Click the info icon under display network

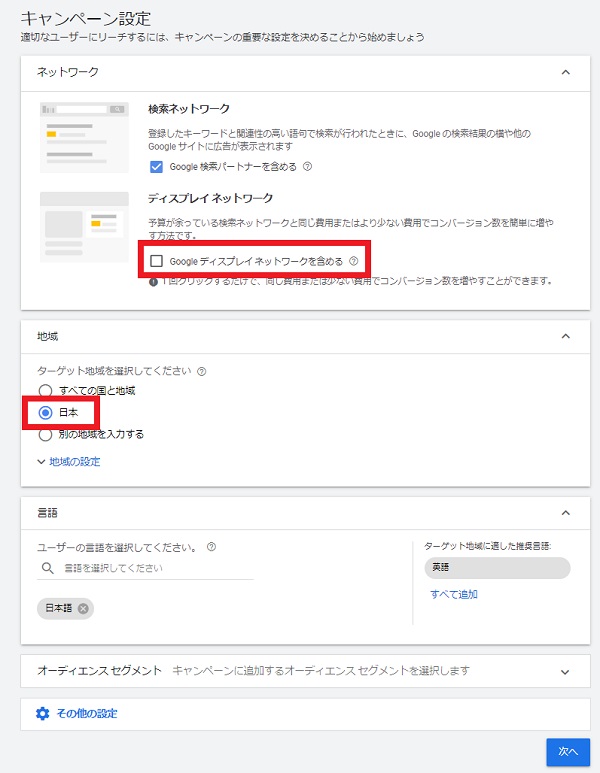coord(153,282)
